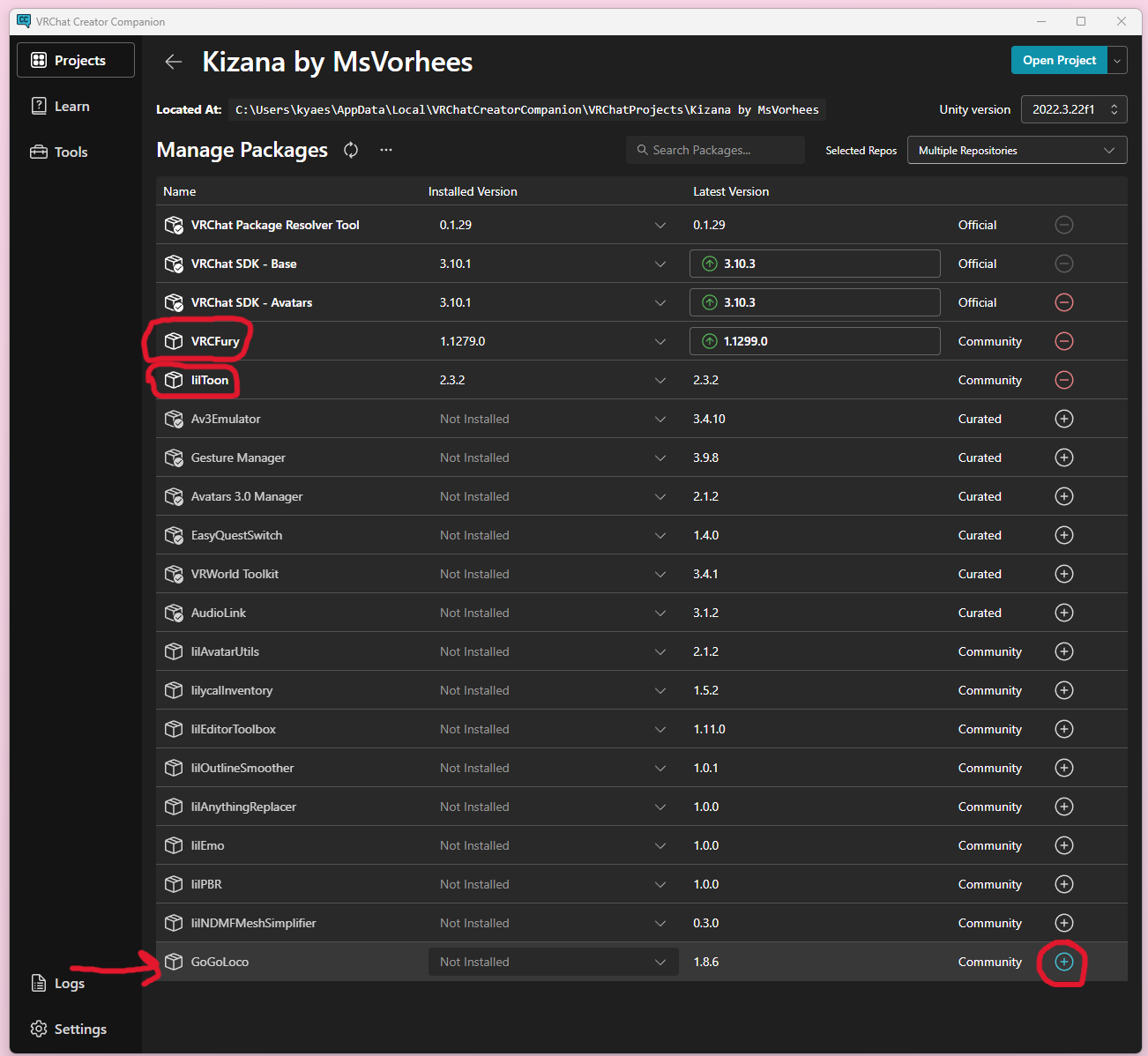The image size is (1148, 1056).
Task: Open AudioLink version dropdown
Action: (554, 613)
